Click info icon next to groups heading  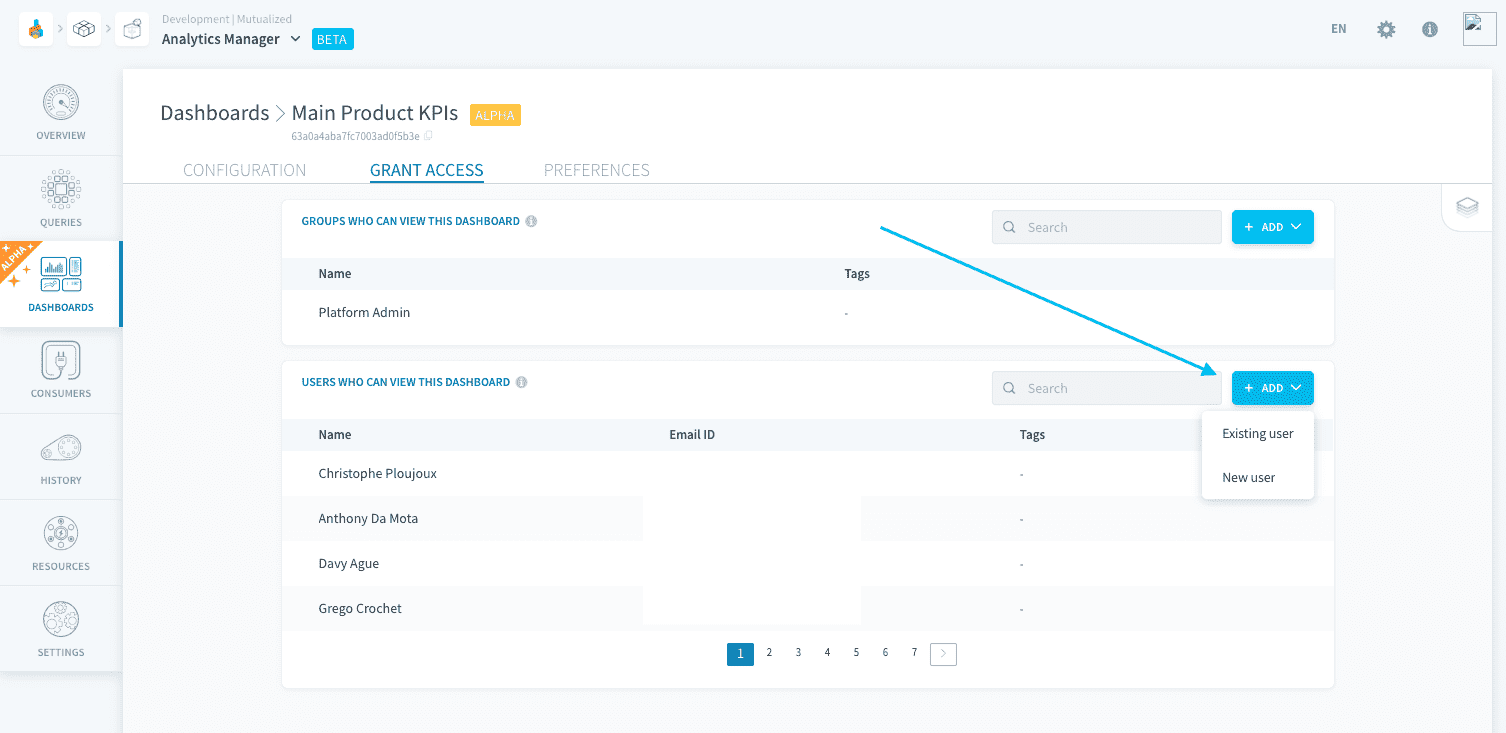(531, 221)
